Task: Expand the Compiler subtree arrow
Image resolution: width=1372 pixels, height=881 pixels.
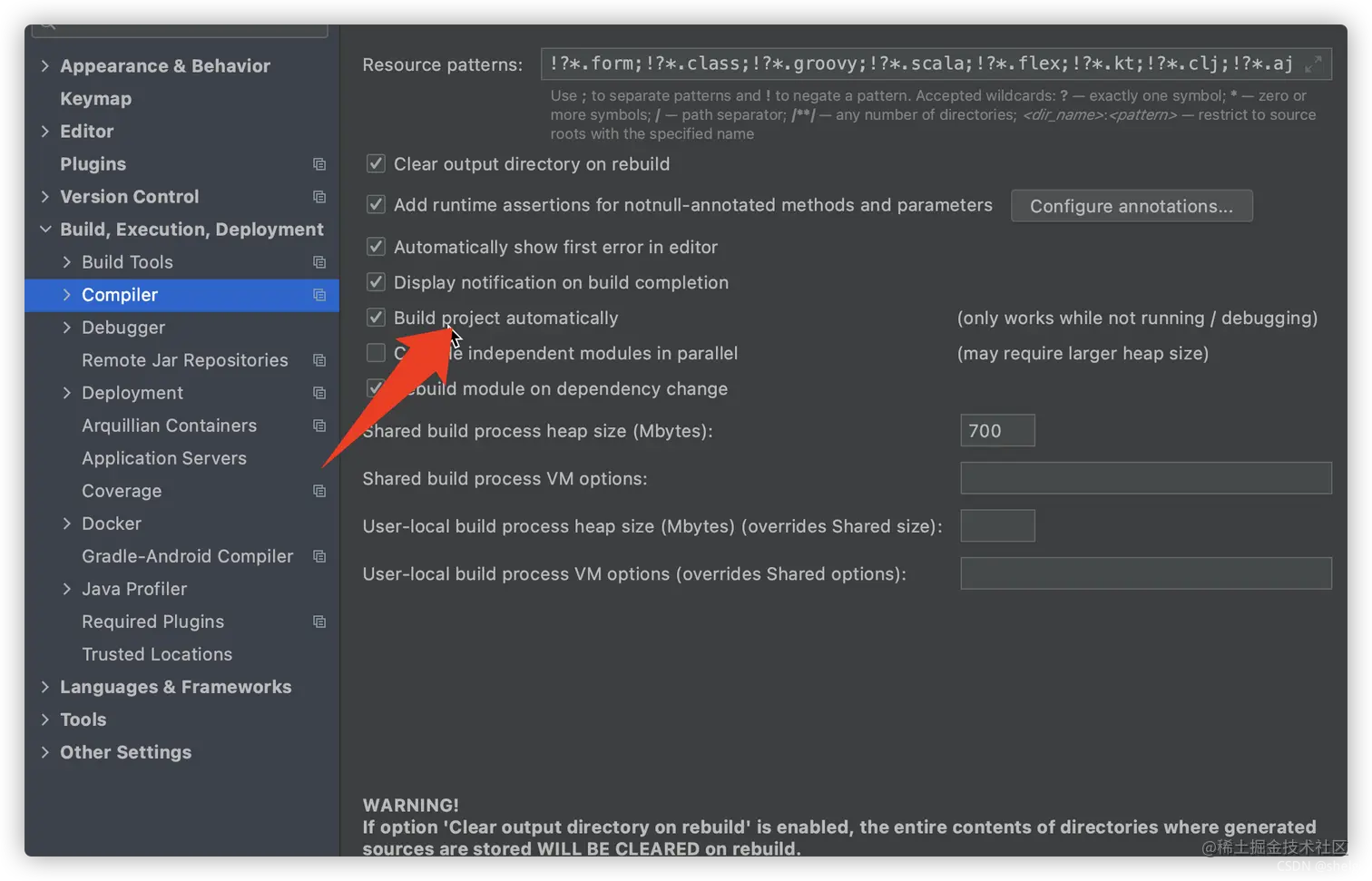Action: (66, 295)
